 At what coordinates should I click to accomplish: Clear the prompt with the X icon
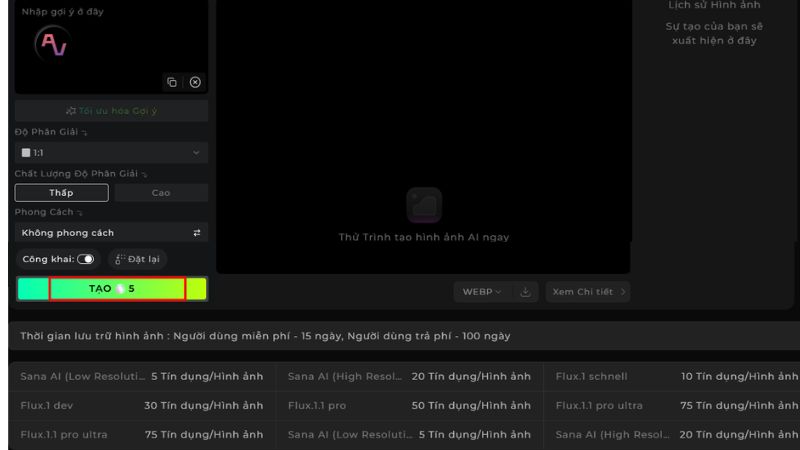[x=195, y=82]
